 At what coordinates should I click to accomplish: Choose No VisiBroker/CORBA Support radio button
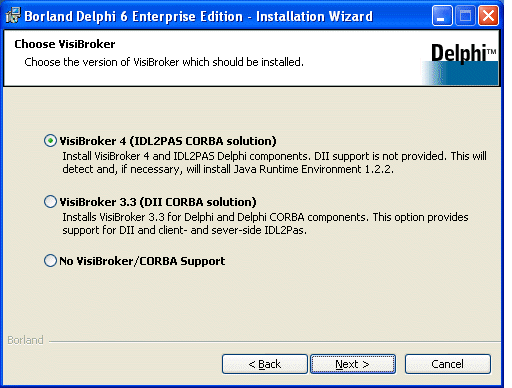50,261
